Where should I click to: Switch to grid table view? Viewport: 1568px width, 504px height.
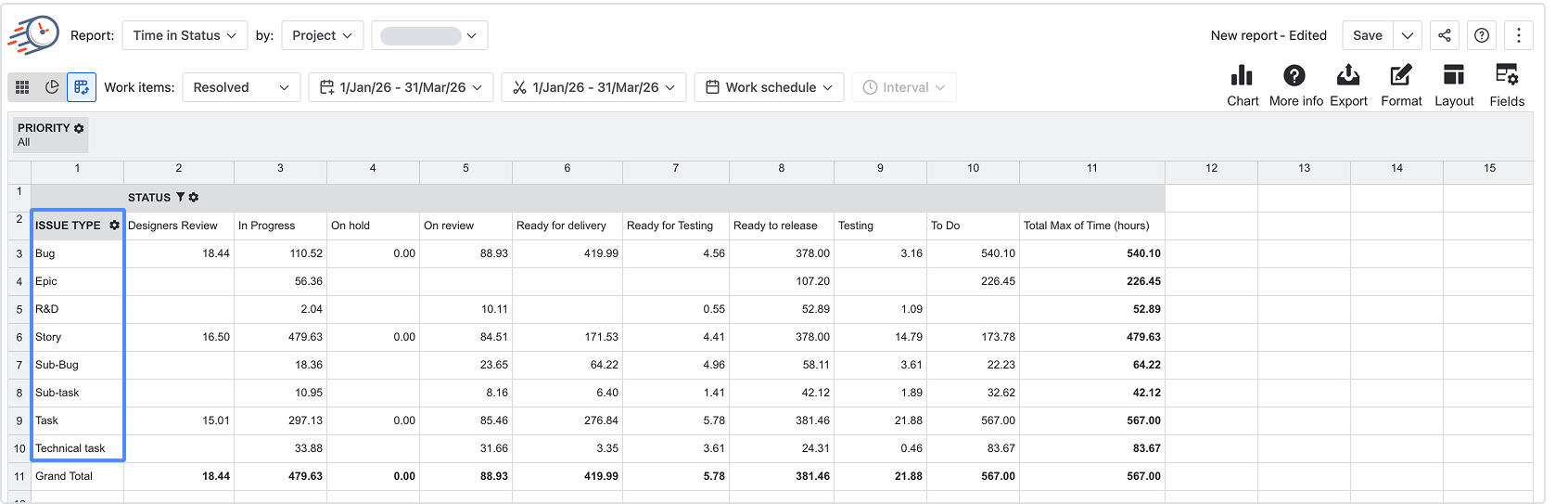(x=22, y=87)
